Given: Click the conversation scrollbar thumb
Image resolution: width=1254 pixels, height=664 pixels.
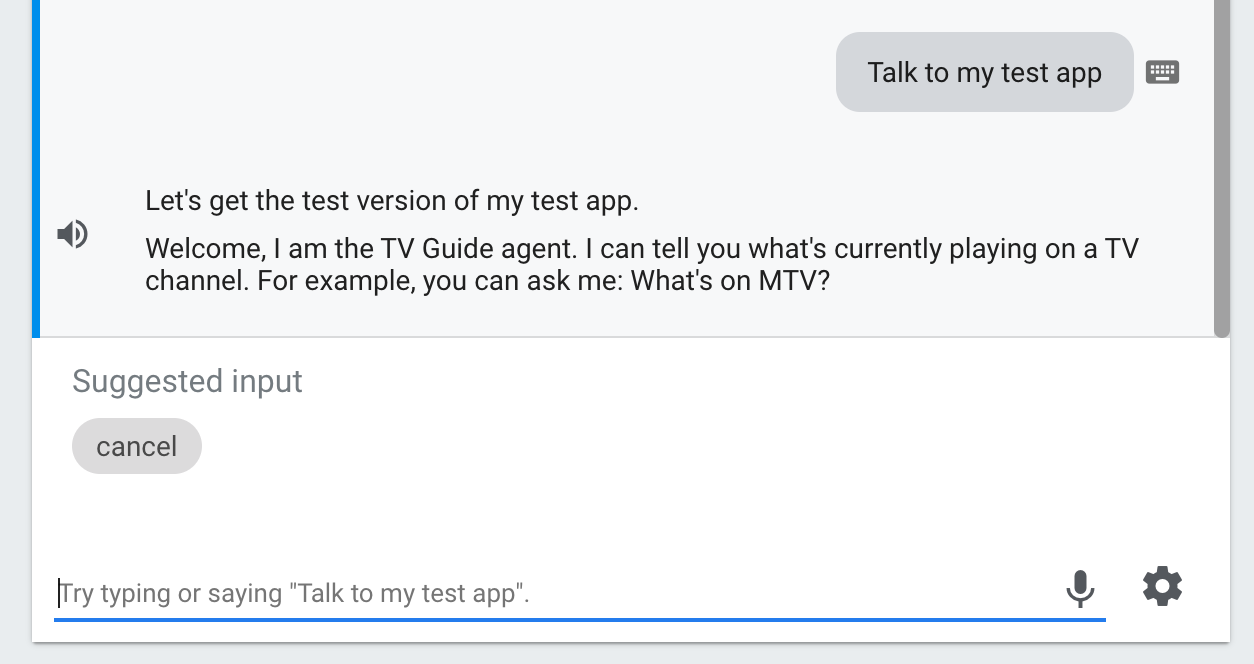Looking at the screenshot, I should pyautogui.click(x=1221, y=170).
